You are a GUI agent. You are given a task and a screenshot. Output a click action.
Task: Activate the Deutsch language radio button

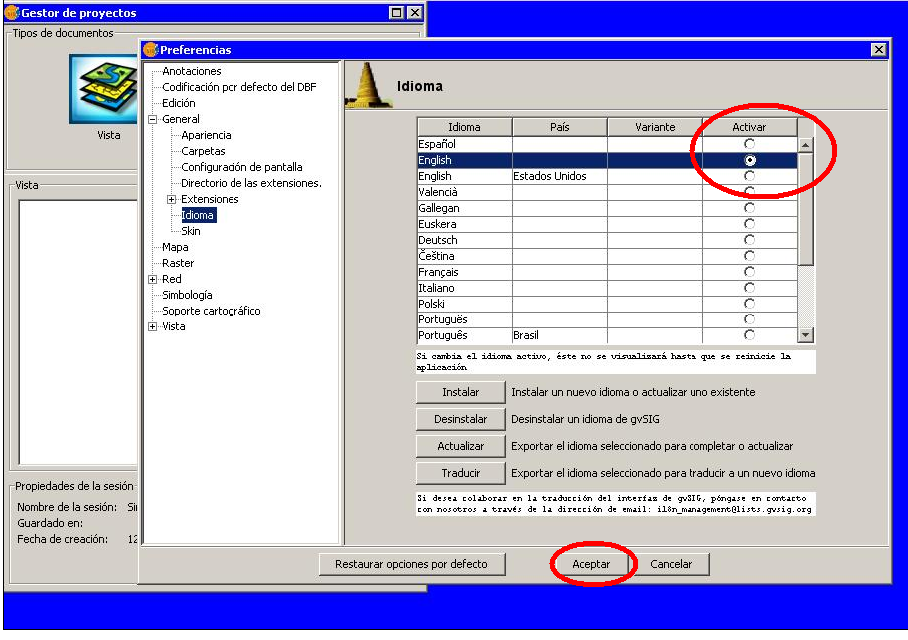pos(749,240)
